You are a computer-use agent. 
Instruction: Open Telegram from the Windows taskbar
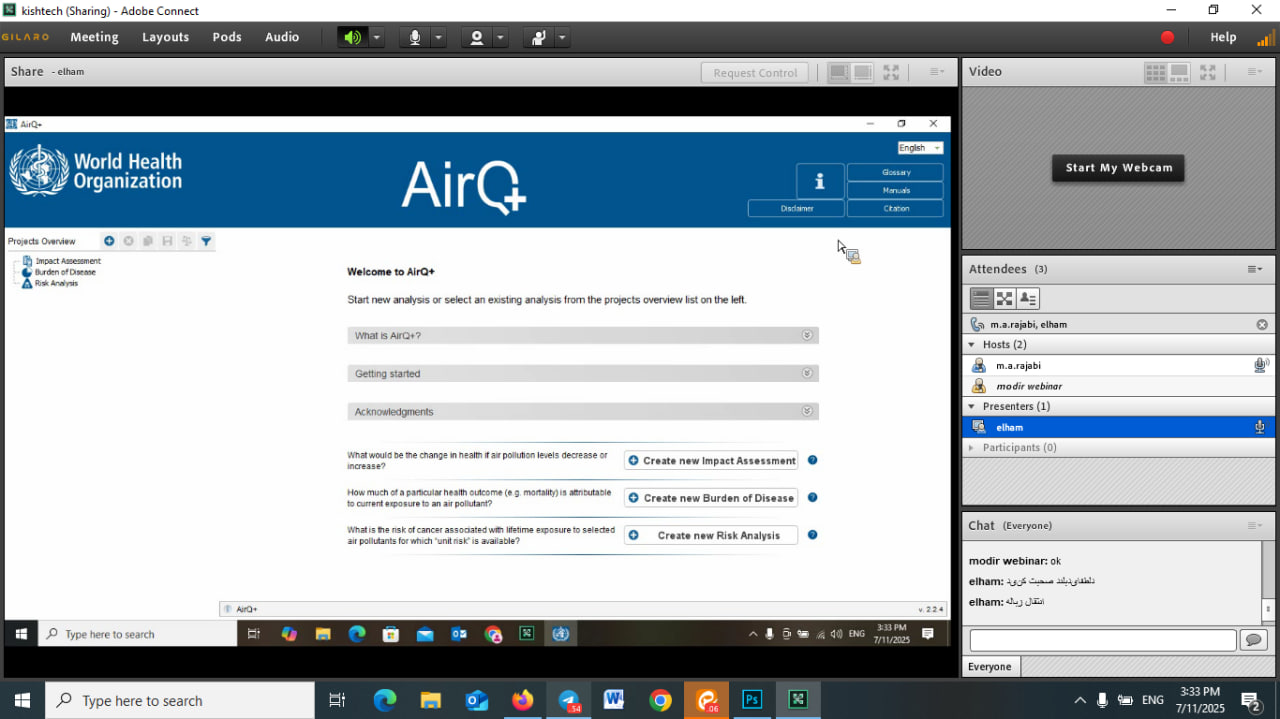(569, 700)
